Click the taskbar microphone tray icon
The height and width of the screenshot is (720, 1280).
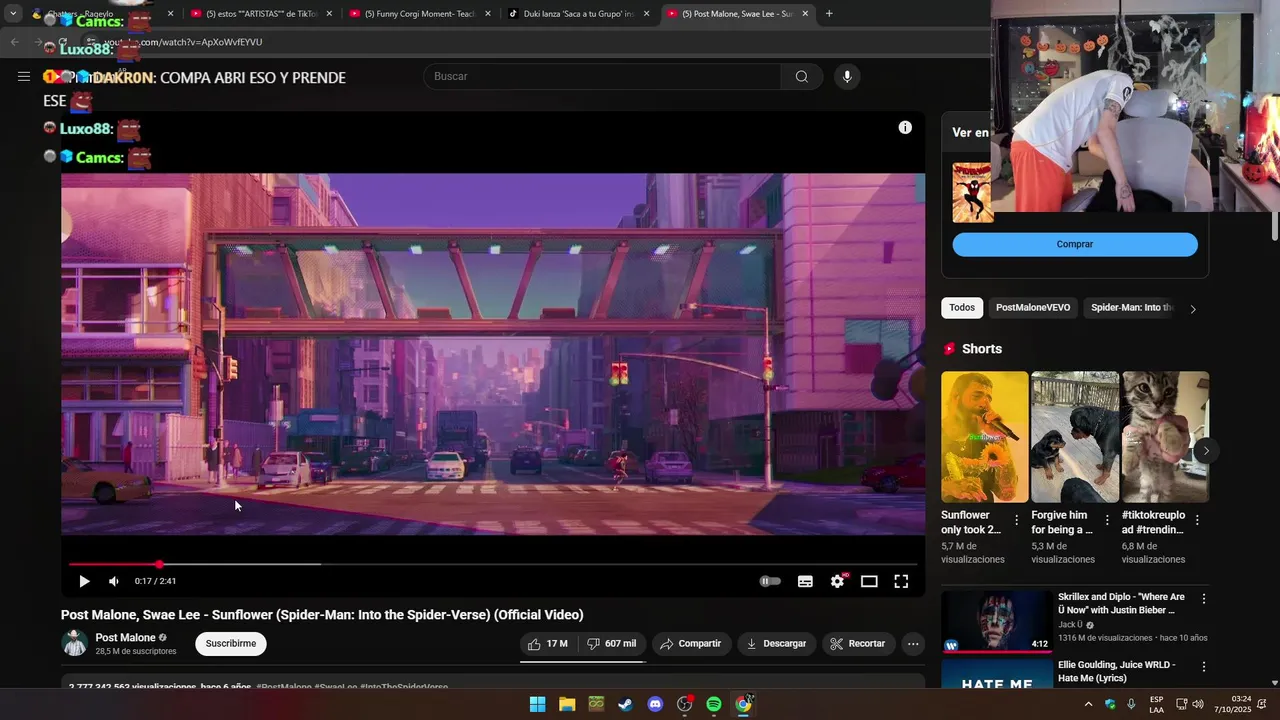(1131, 704)
